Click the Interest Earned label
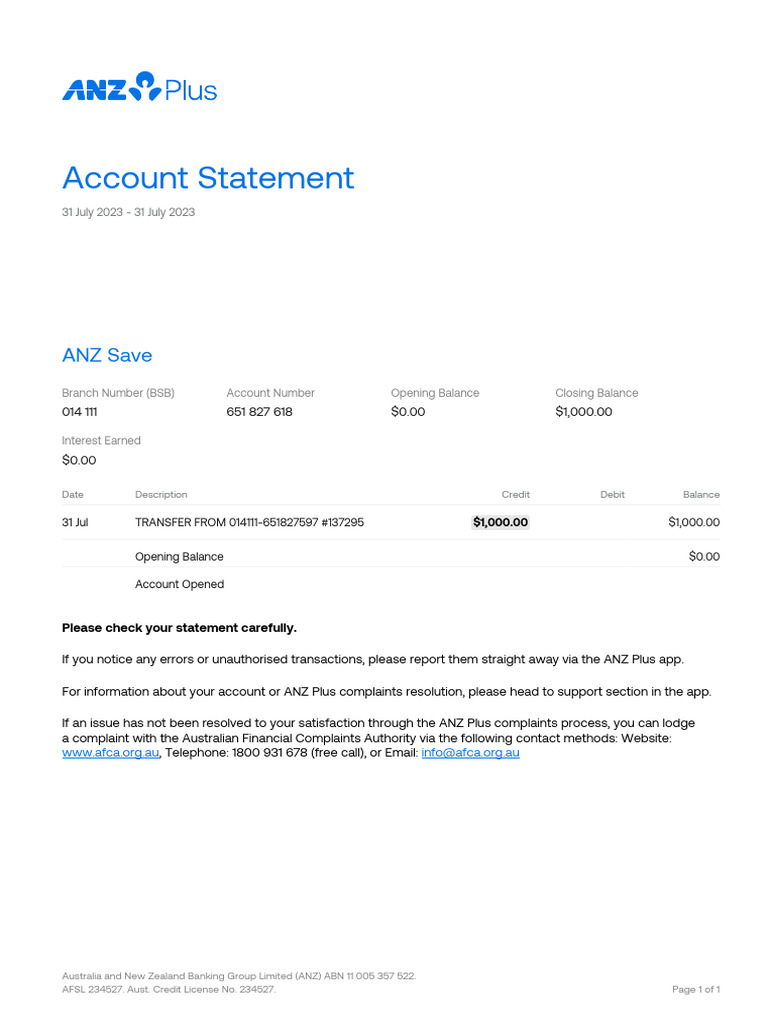Image resolution: width=768 pixels, height=1024 pixels. 101,440
